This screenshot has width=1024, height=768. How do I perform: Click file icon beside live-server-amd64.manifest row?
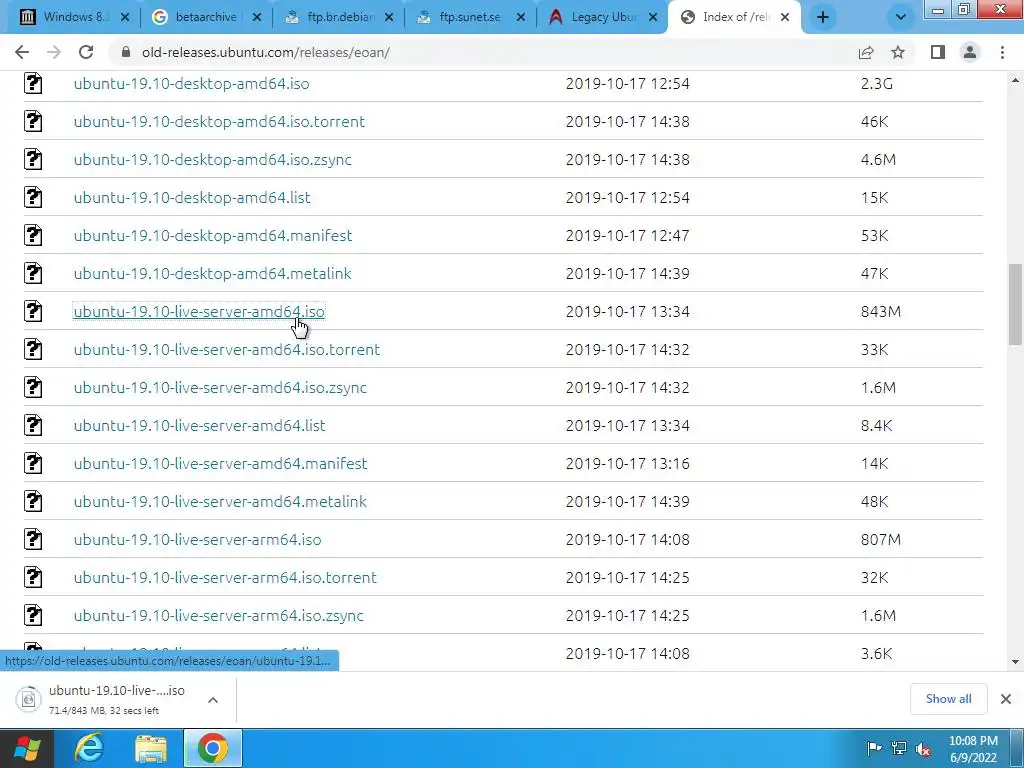[x=33, y=463]
